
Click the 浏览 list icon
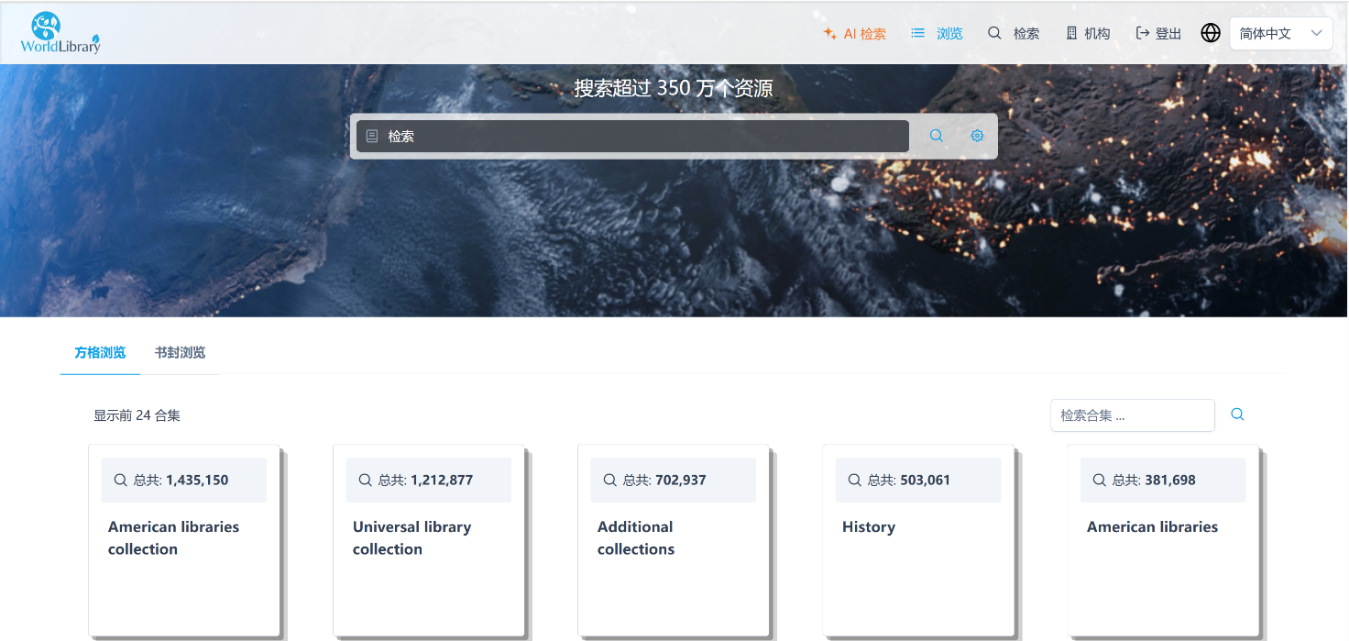pos(918,33)
